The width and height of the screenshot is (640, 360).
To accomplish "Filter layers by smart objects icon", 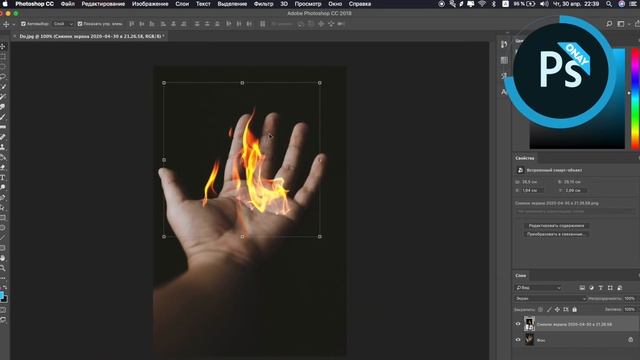I will coord(620,288).
